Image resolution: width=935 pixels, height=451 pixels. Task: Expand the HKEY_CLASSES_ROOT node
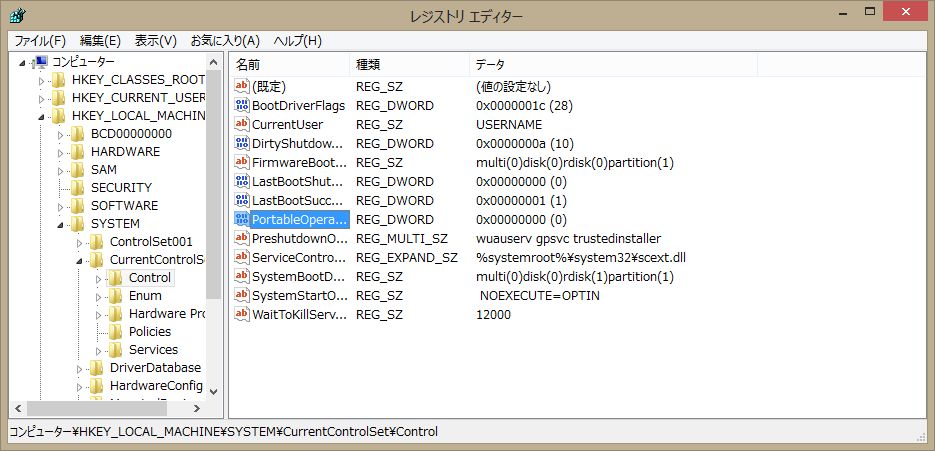click(41, 81)
